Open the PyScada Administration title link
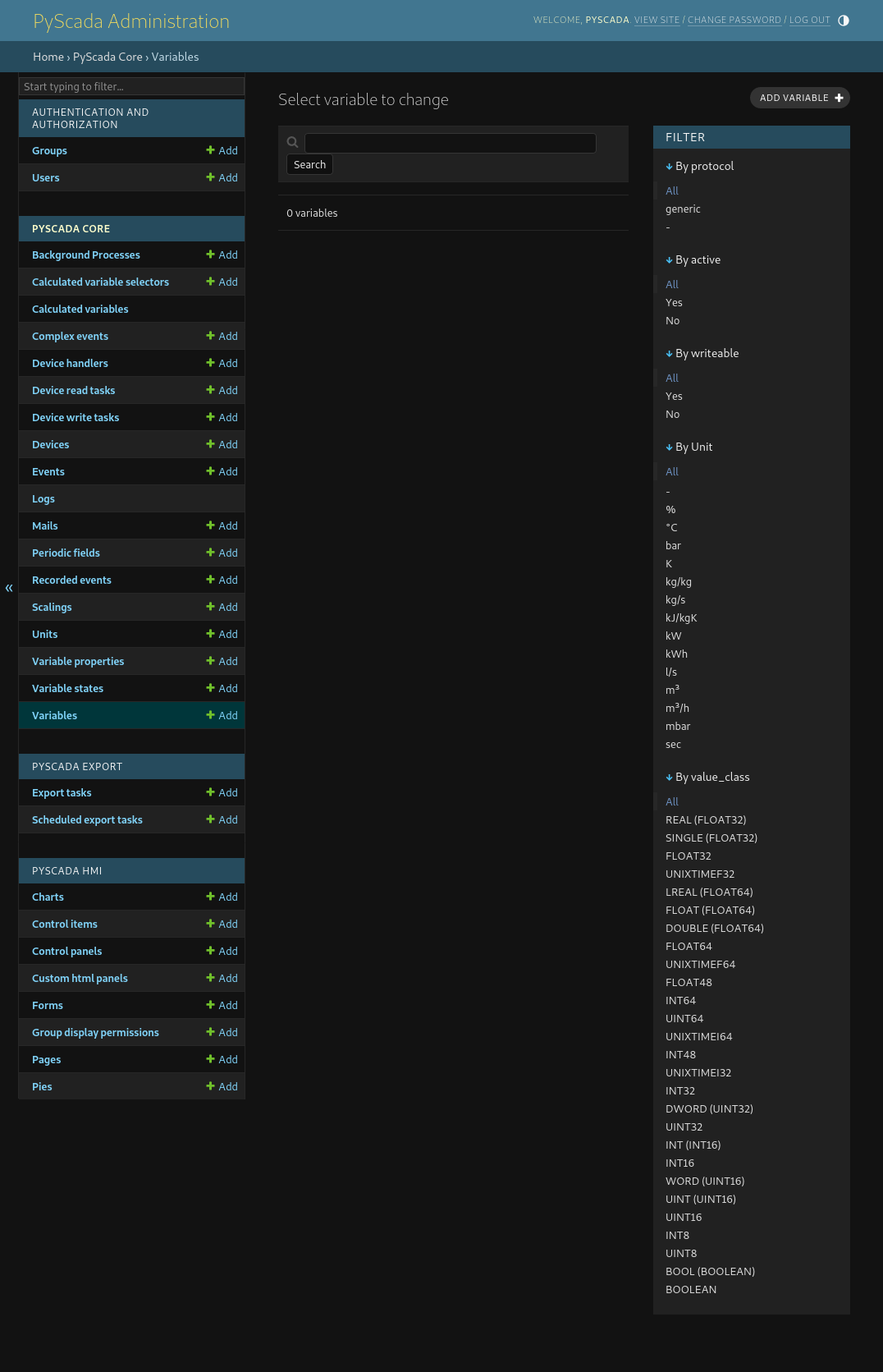The width and height of the screenshot is (883, 1372). tap(131, 21)
